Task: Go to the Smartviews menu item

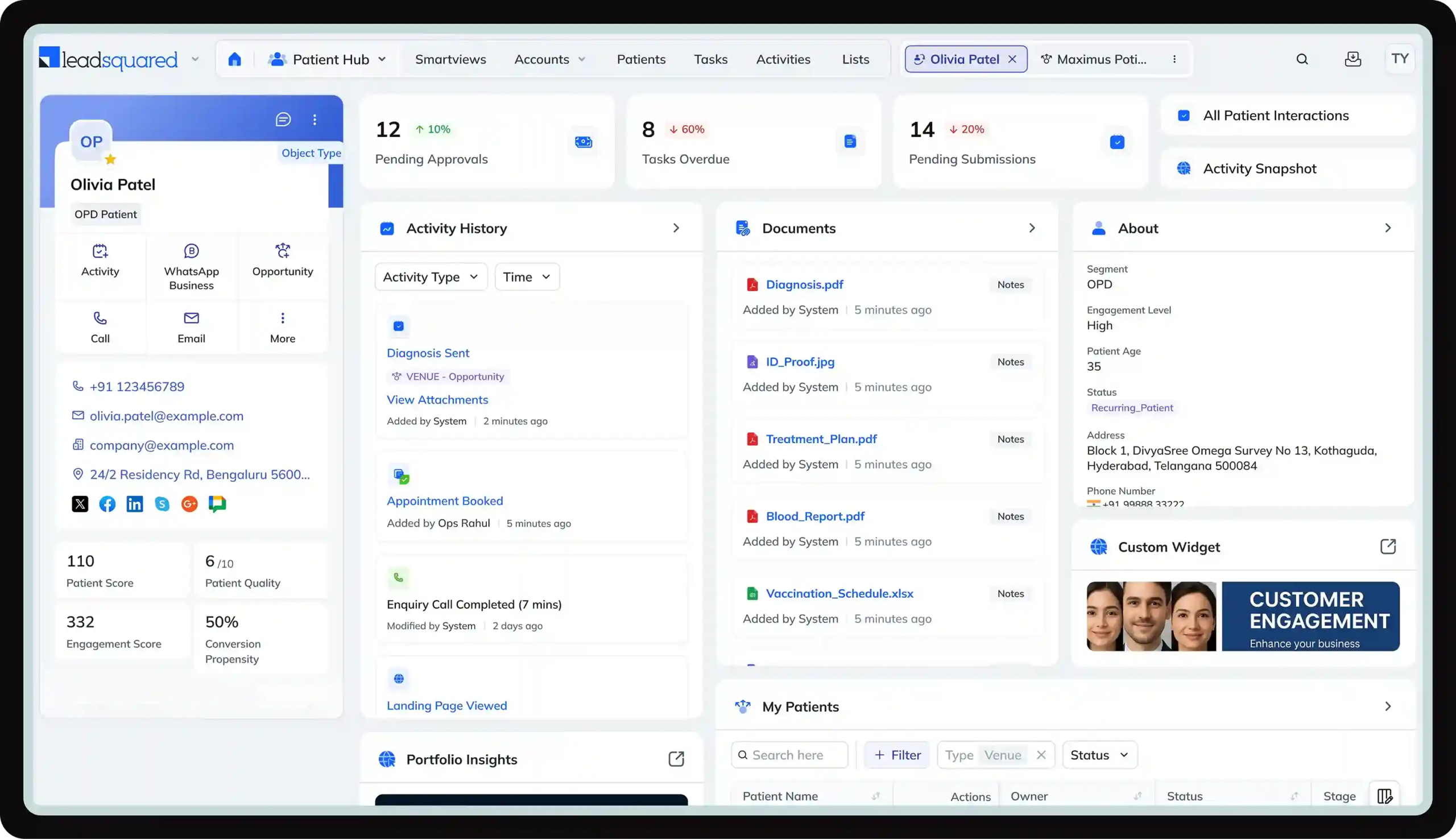Action: click(x=450, y=59)
